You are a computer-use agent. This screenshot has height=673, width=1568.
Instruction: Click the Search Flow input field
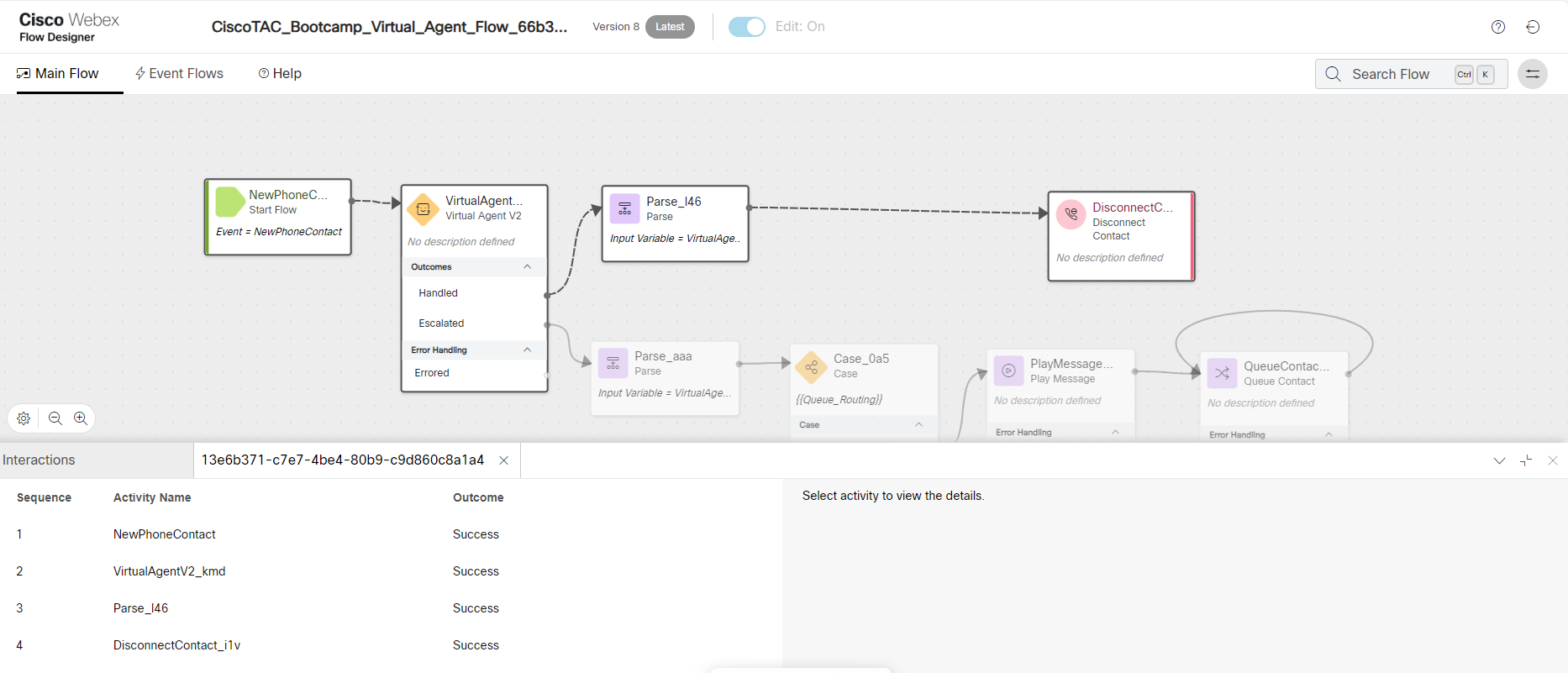click(x=1412, y=74)
